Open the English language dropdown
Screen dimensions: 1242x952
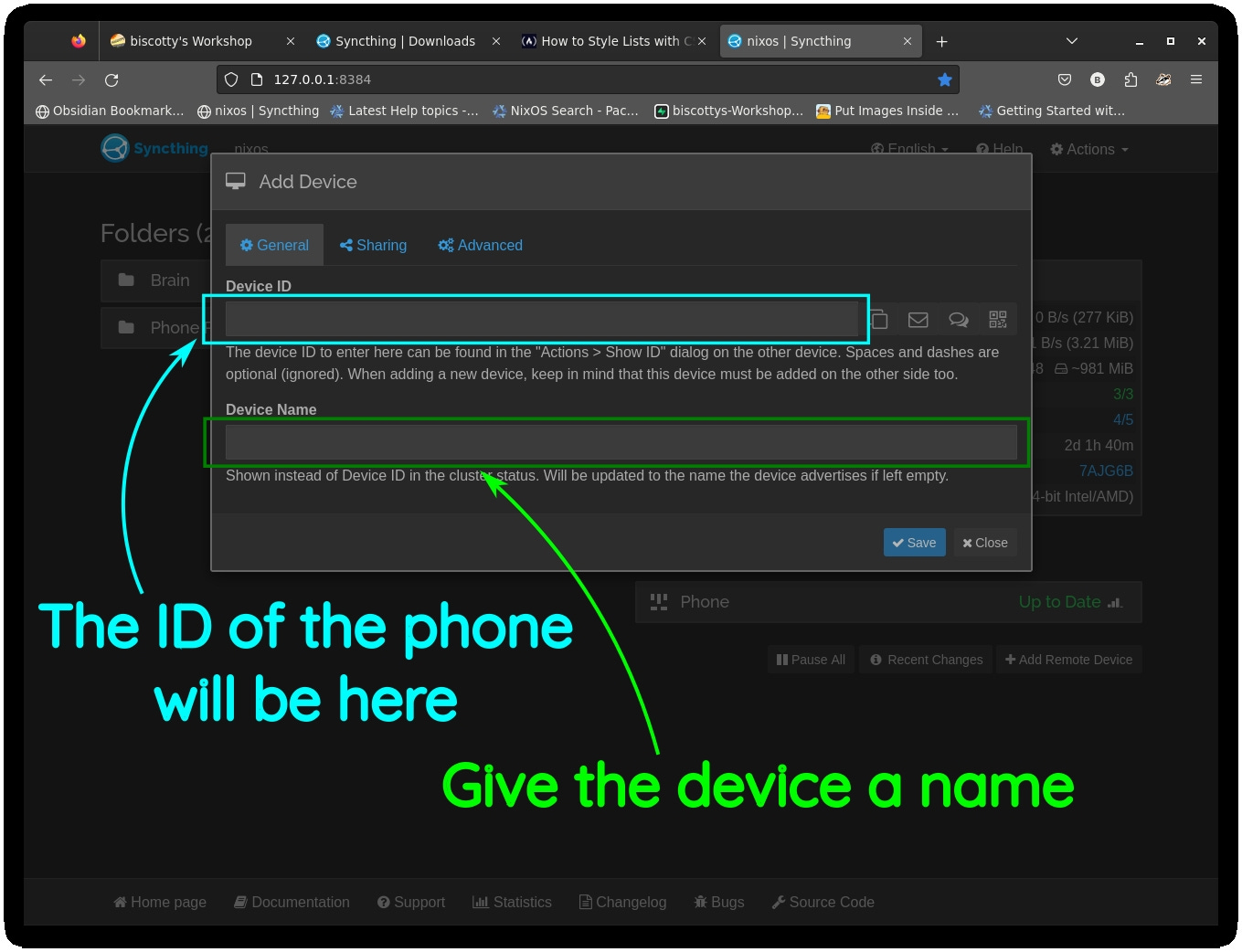click(909, 149)
